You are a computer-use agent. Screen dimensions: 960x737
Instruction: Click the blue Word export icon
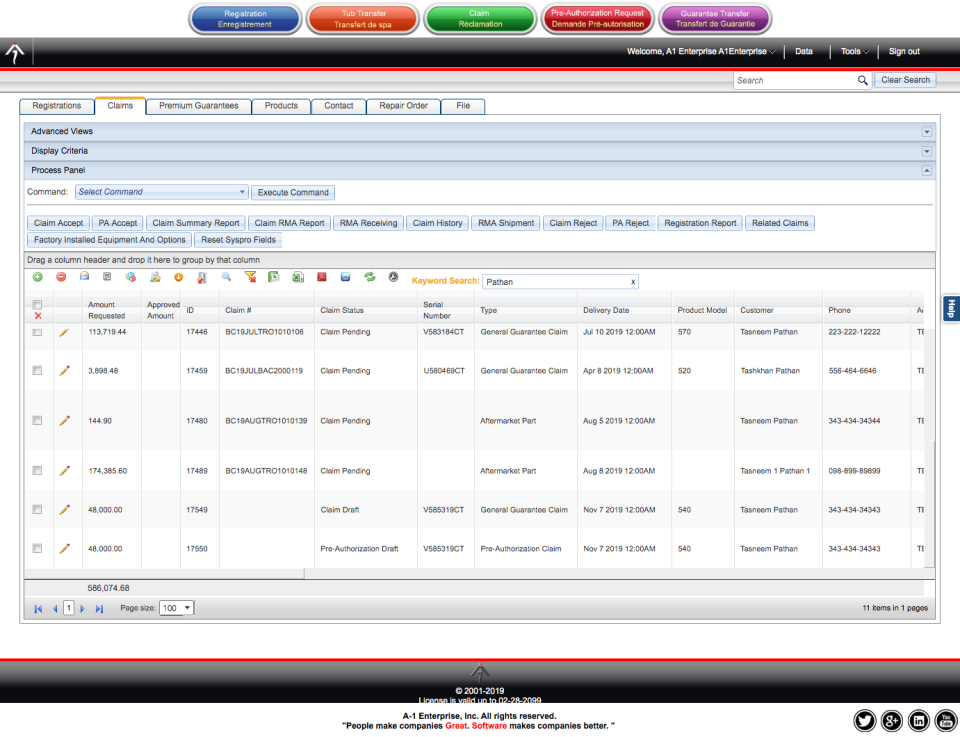(345, 277)
